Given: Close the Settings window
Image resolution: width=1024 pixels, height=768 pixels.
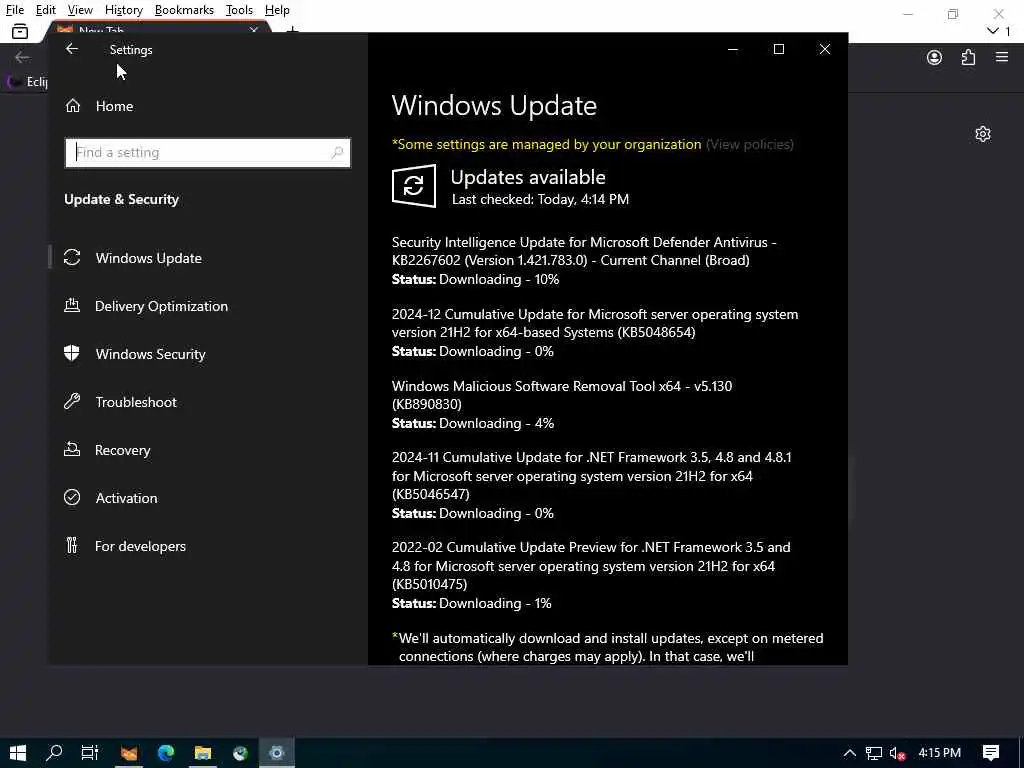Looking at the screenshot, I should click(x=825, y=49).
